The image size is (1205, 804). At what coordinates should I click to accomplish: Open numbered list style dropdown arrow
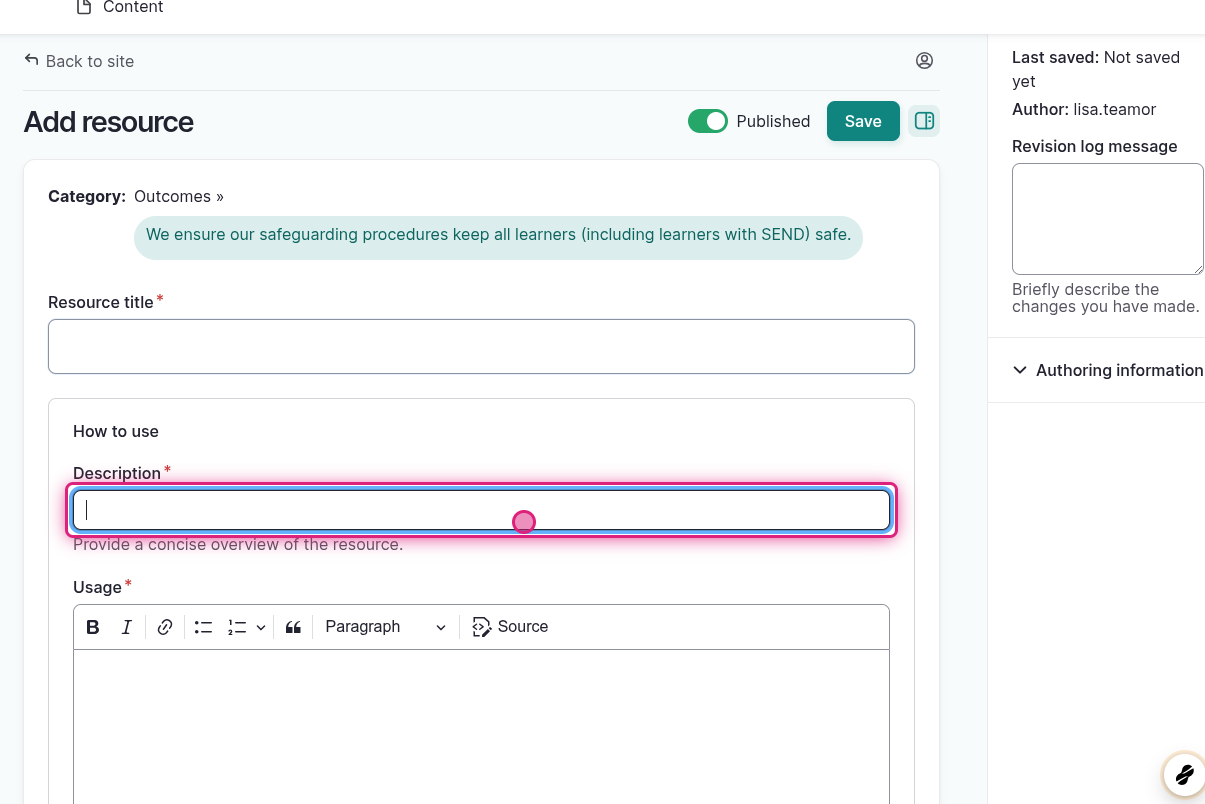(x=261, y=627)
